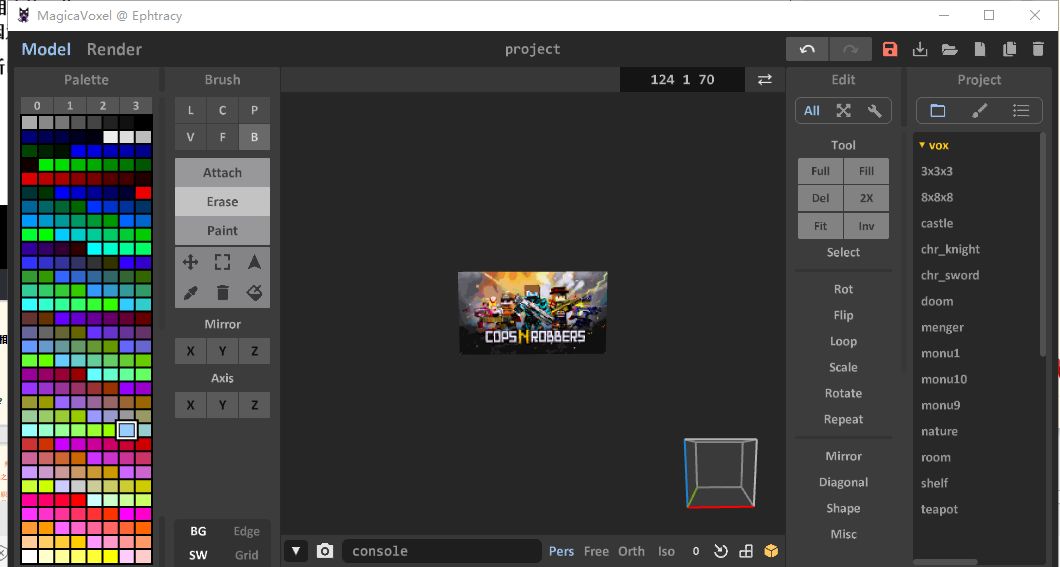Show the Project list view icon
The height and width of the screenshot is (567, 1060).
point(1021,111)
